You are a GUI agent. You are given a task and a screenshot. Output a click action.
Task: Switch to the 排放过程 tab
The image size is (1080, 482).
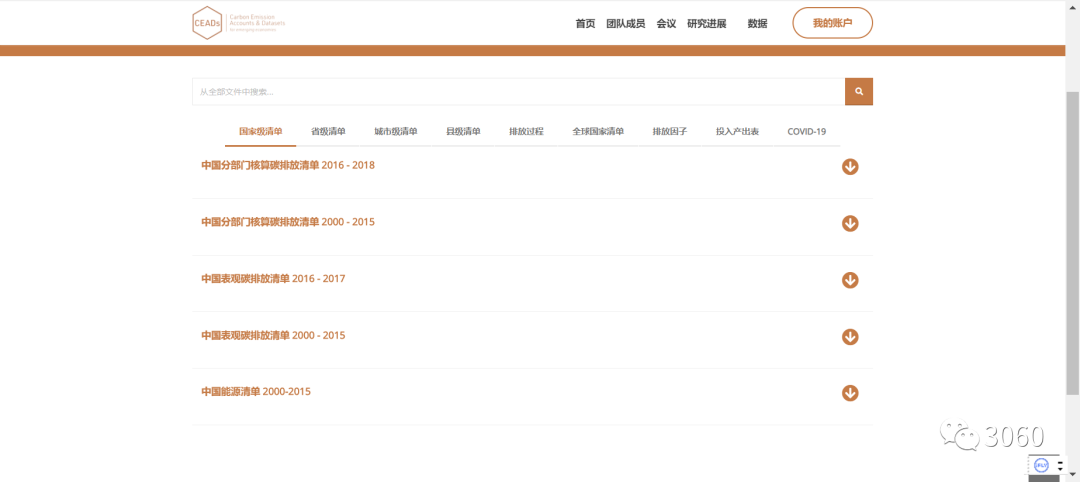526,132
